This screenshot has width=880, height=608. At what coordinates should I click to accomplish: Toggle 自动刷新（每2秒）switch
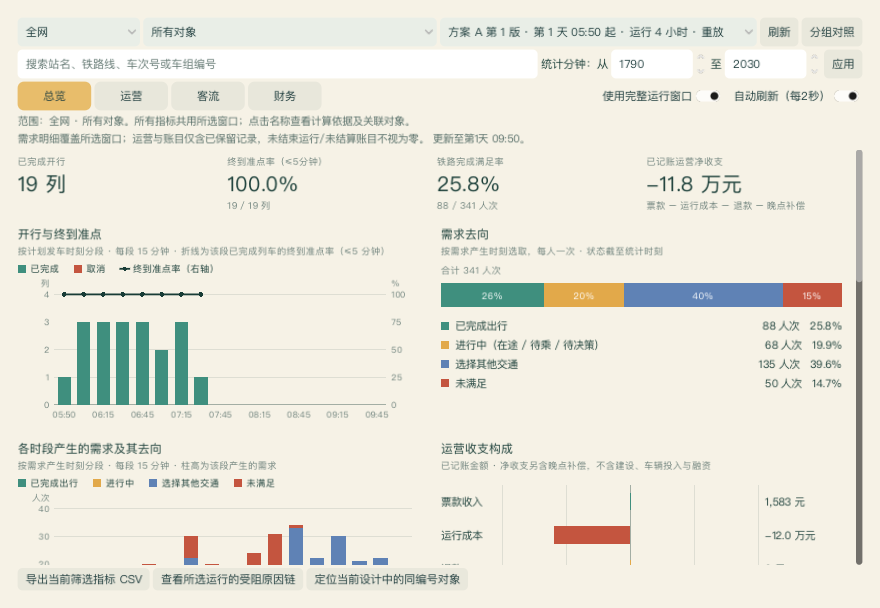tap(846, 96)
